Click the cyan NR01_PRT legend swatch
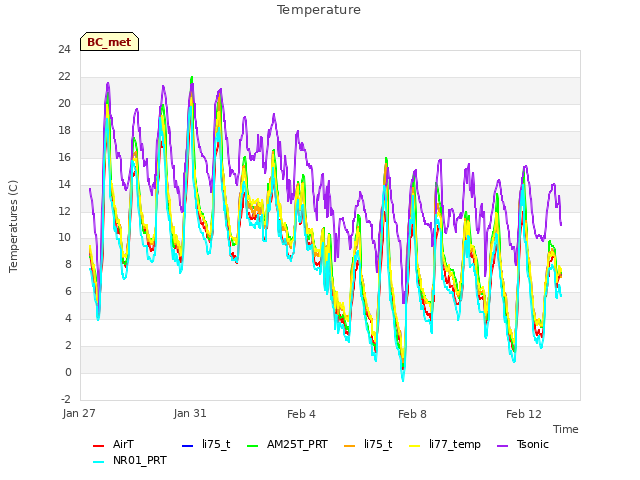Screen dimensions: 640x480 coord(98,462)
